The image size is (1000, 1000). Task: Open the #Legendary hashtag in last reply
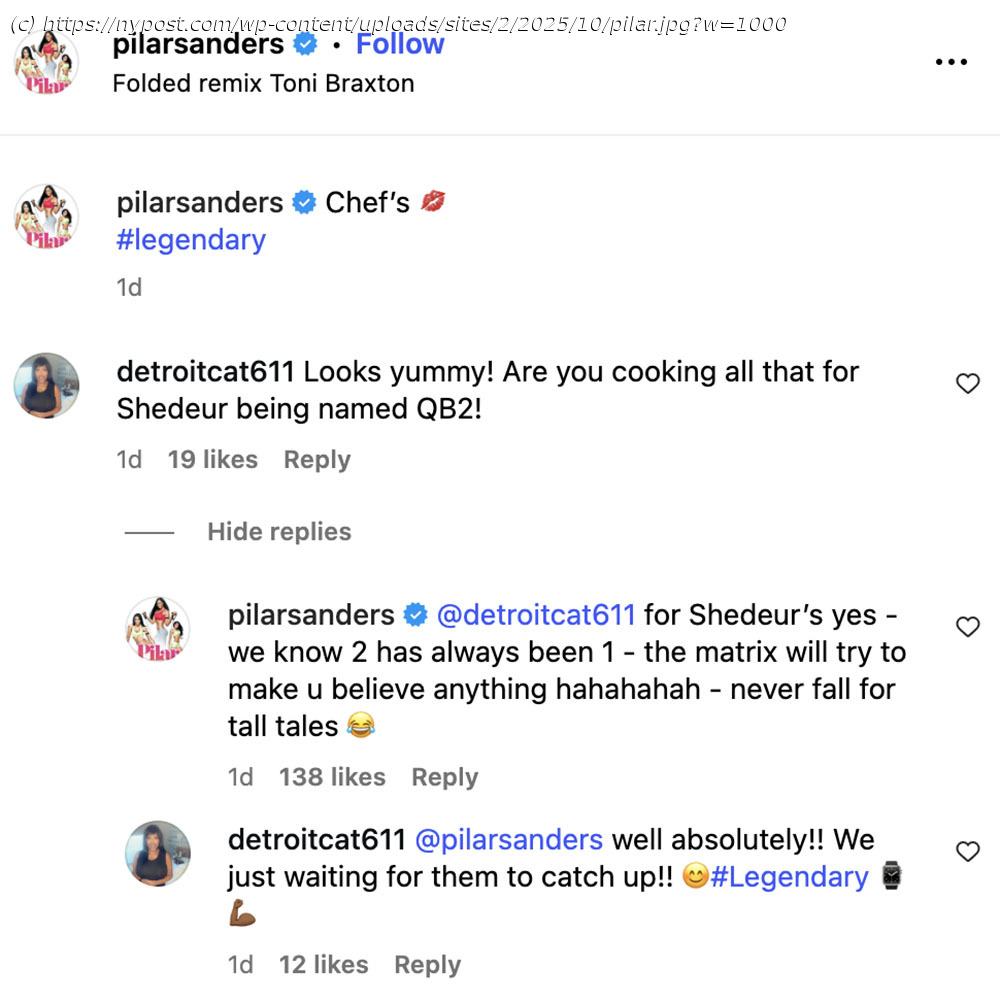[x=789, y=877]
